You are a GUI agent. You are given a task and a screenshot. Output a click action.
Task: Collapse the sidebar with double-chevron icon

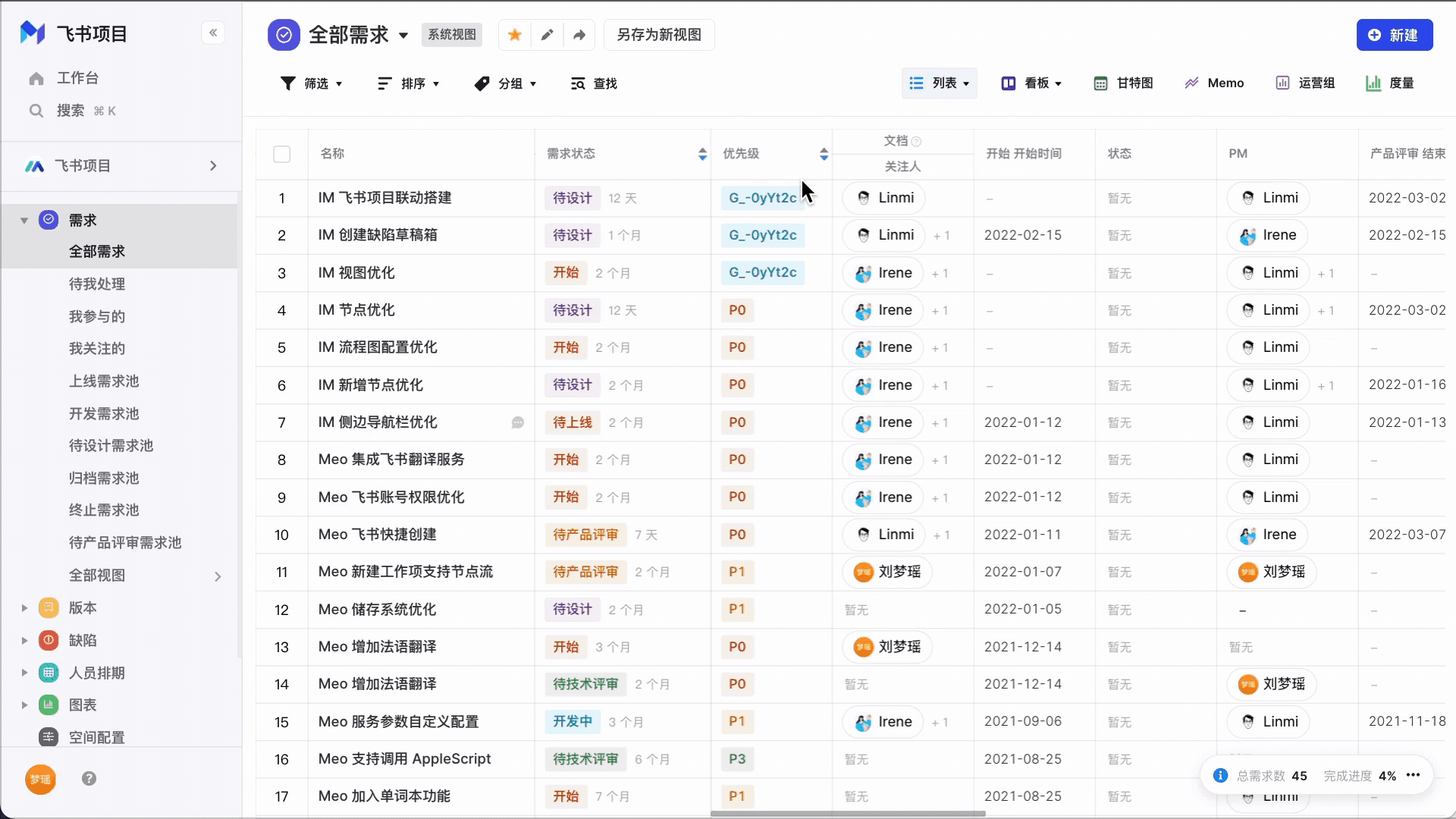point(213,33)
